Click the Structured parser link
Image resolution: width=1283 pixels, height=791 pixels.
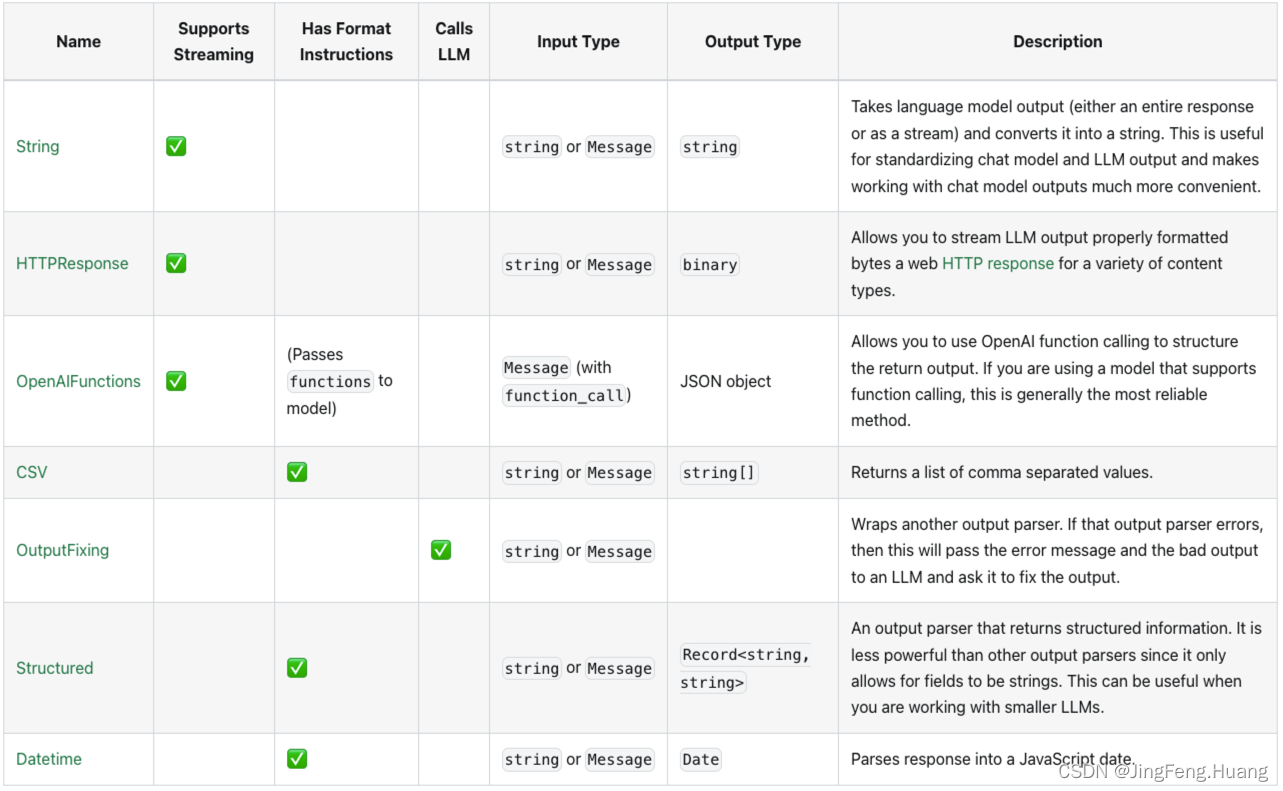coord(55,668)
